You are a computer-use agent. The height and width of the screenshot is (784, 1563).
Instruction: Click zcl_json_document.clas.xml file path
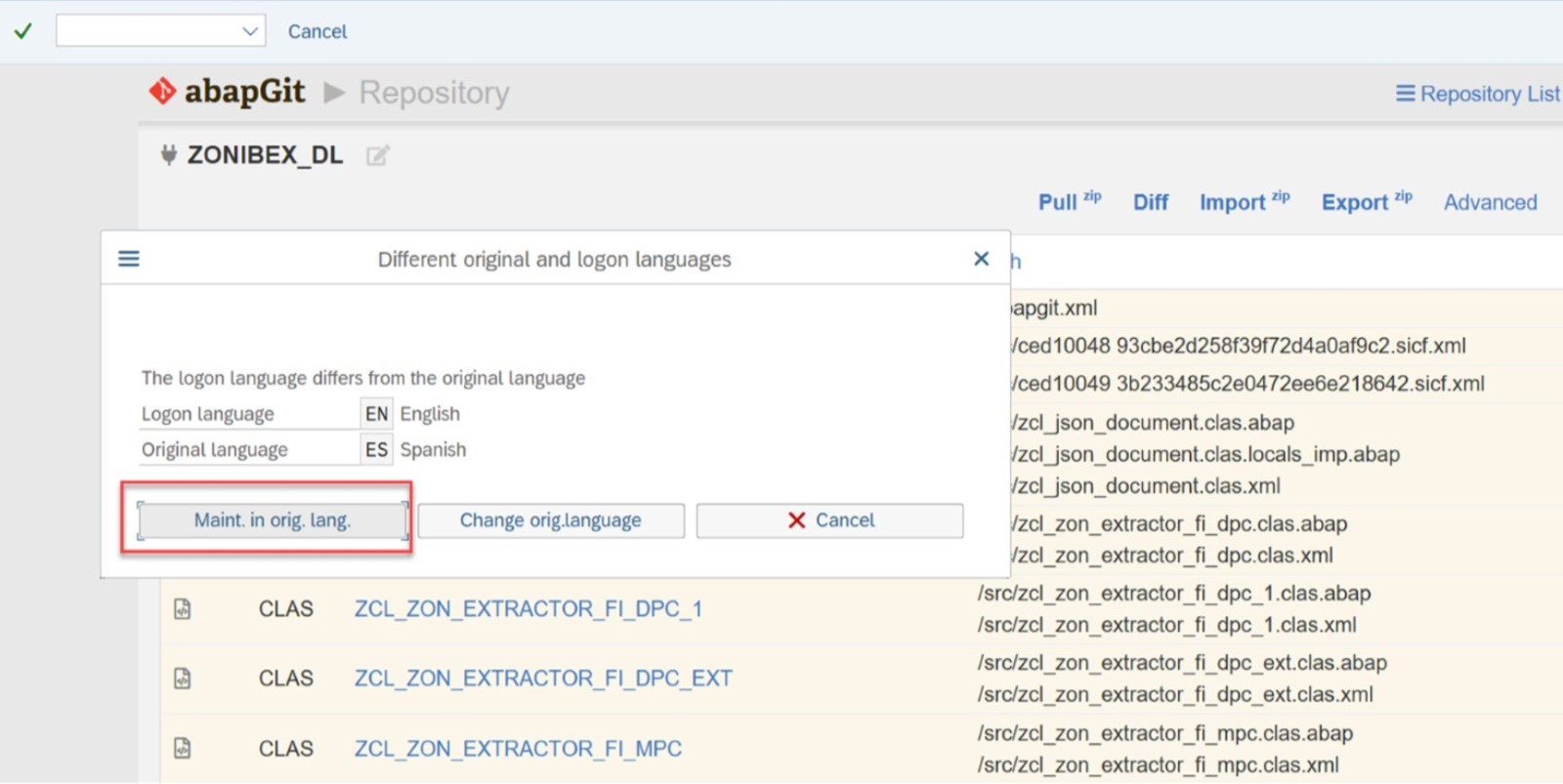(x=1146, y=485)
